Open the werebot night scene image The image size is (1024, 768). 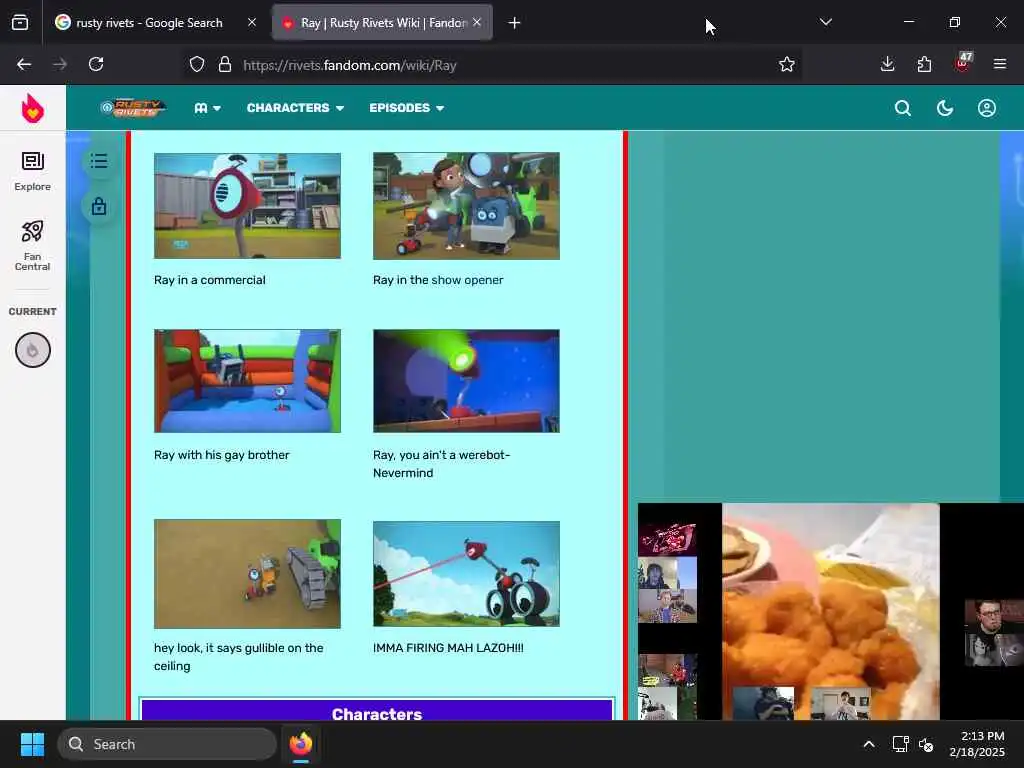pos(466,381)
